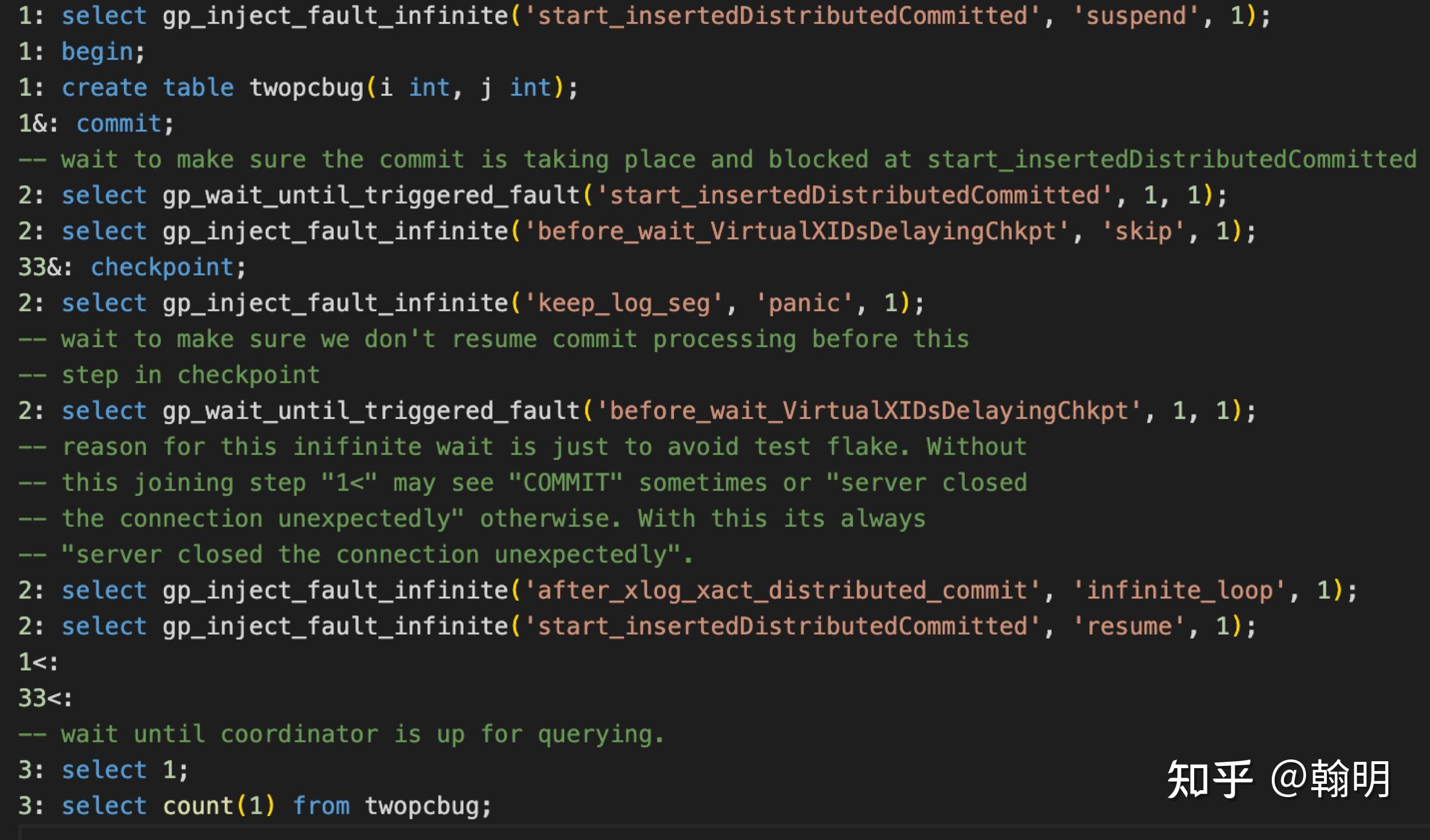Click the 'skip' string literal
This screenshot has width=1430, height=840.
pyautogui.click(x=1143, y=232)
